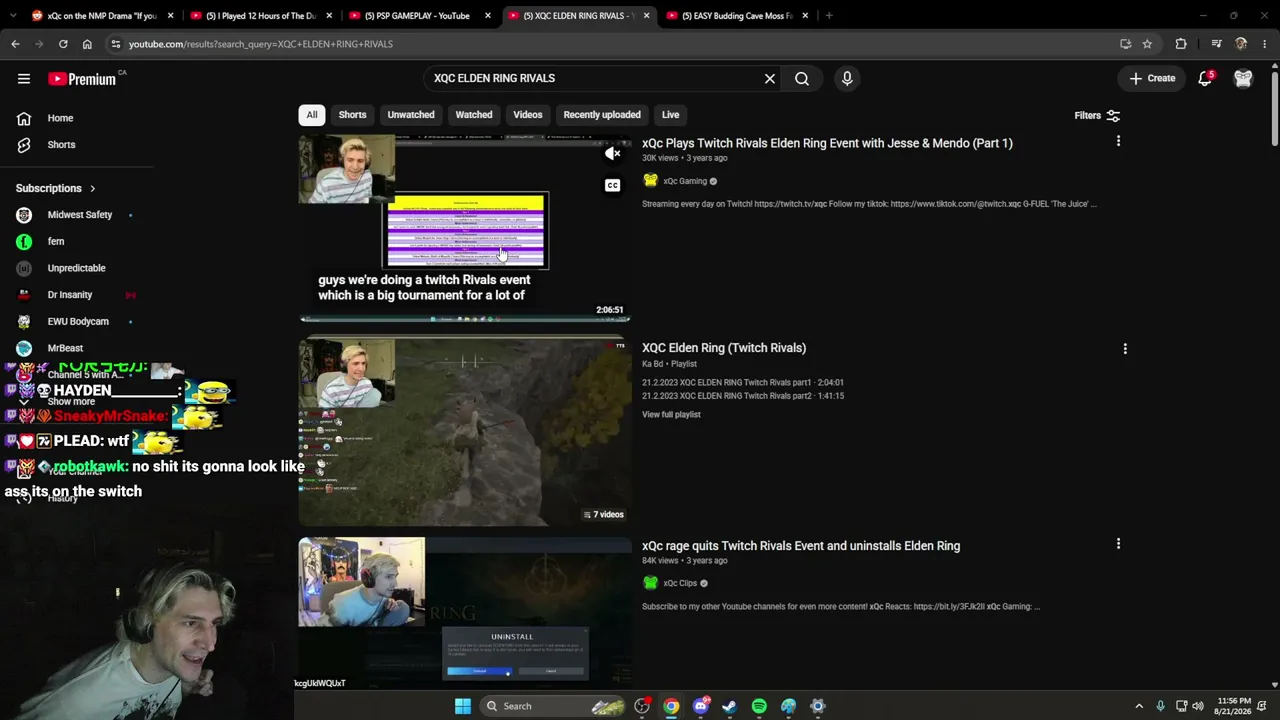Close the xQc on the NMP Drama tab
Viewport: 1280px width, 720px height.
[170, 16]
